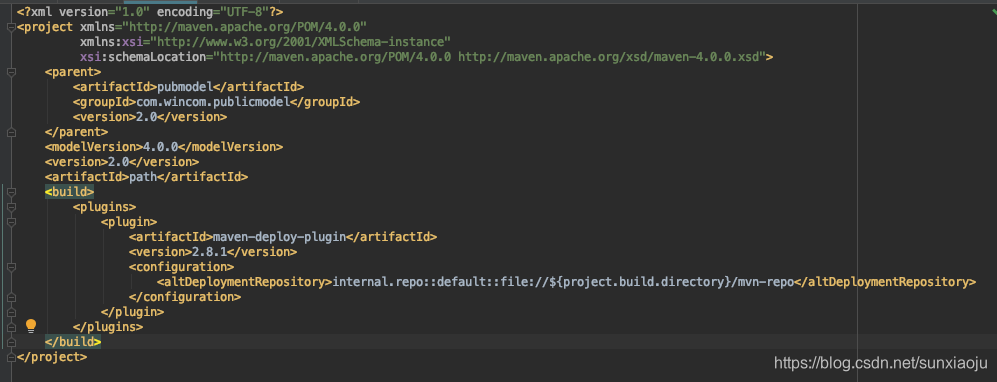Click the xsi:schemaLocation attribute value
Viewport: 997px width, 382px height.
pyautogui.click(x=489, y=57)
